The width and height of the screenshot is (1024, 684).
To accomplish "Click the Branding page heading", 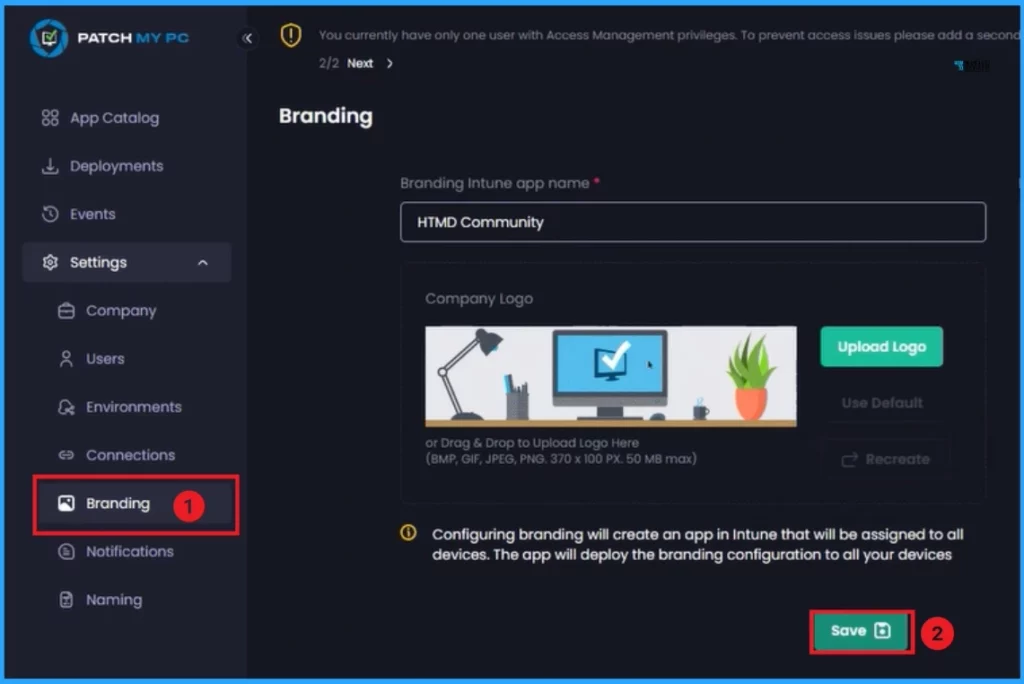I will [326, 116].
